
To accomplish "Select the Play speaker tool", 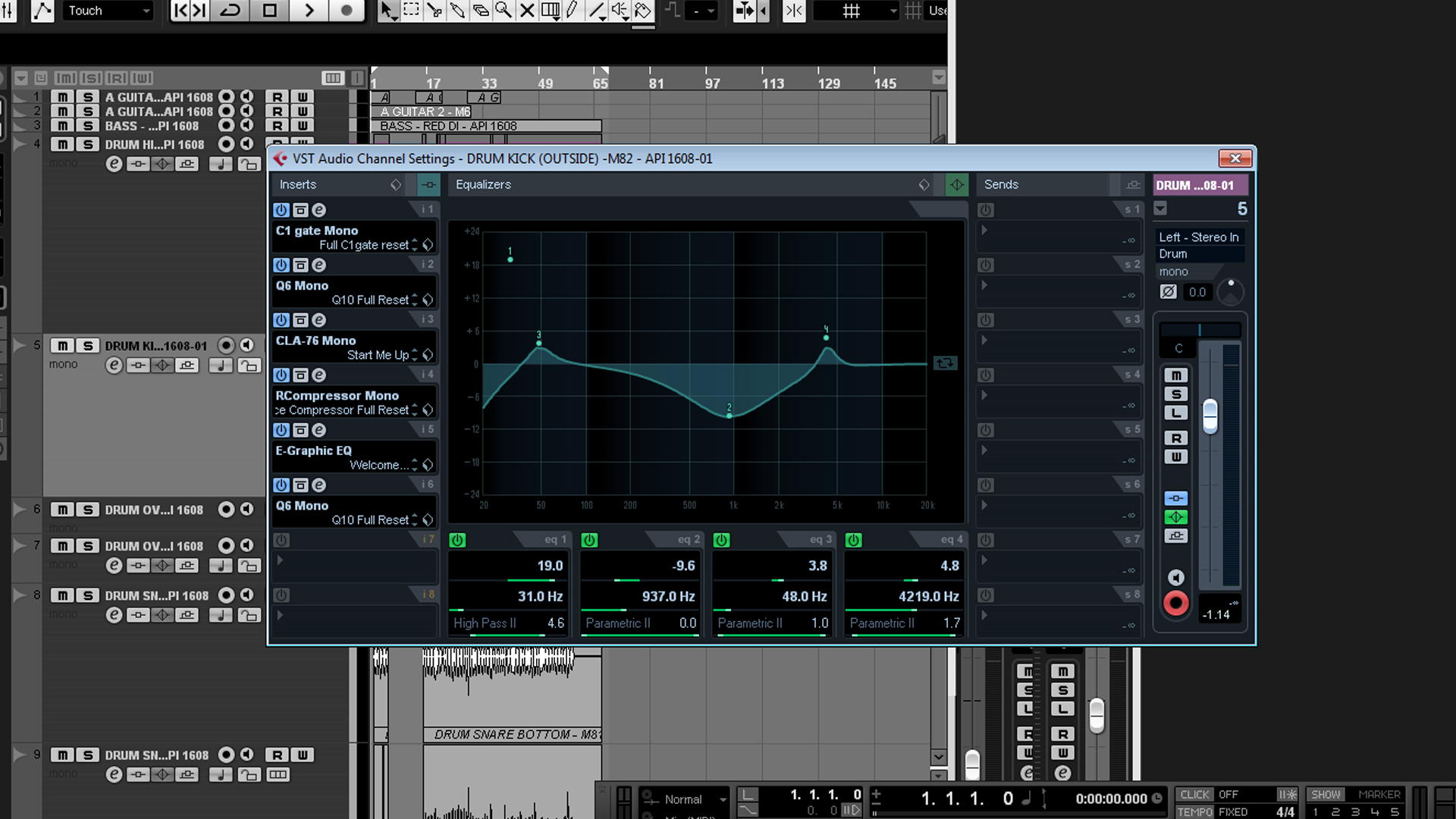I will (x=620, y=11).
